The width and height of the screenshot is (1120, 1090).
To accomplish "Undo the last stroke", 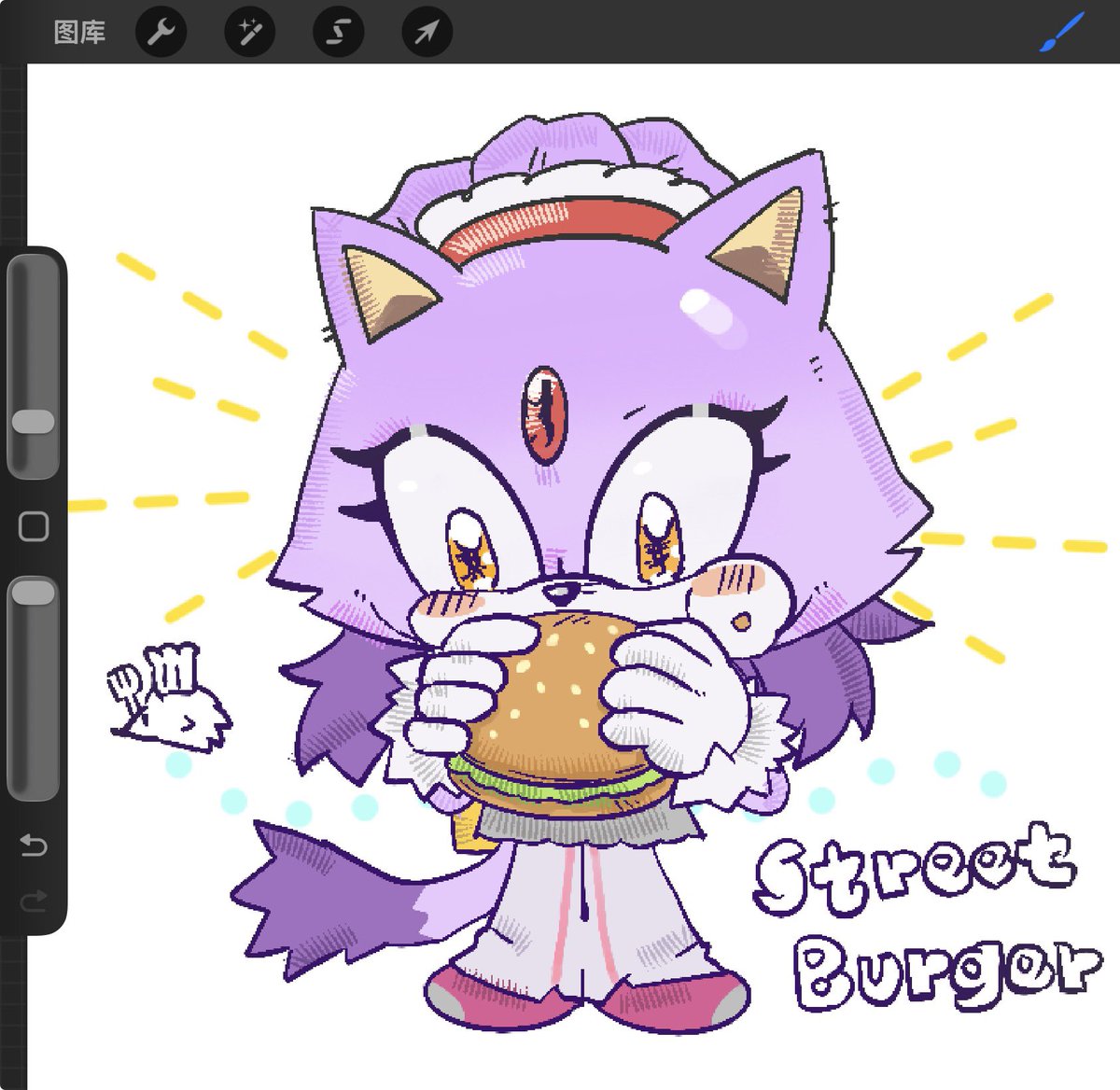I will pos(34,845).
